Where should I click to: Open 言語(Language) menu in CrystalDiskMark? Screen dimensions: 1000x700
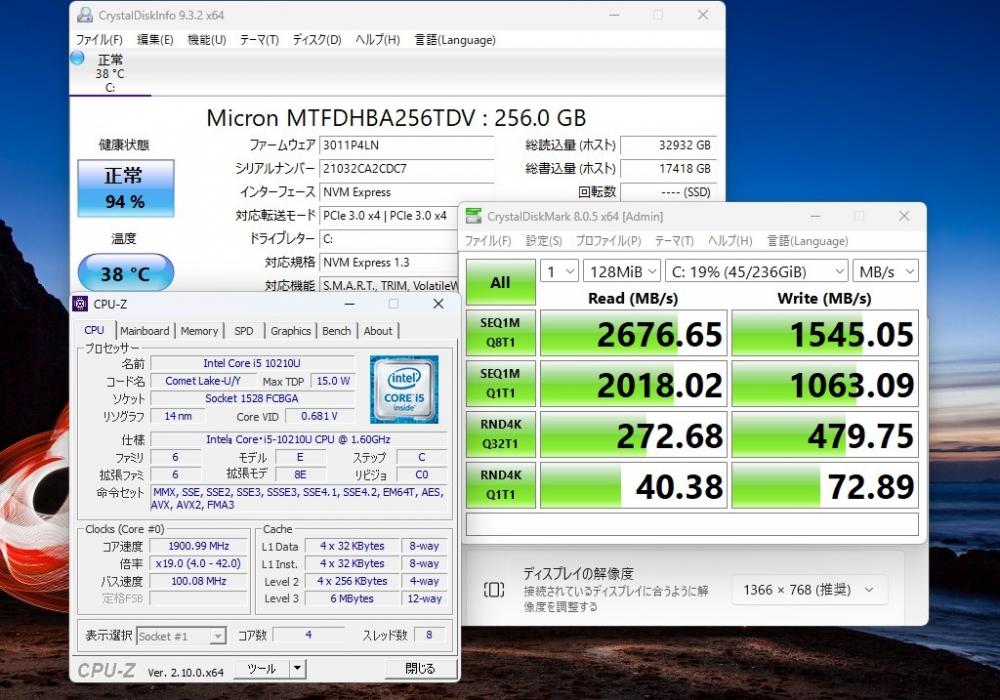807,241
